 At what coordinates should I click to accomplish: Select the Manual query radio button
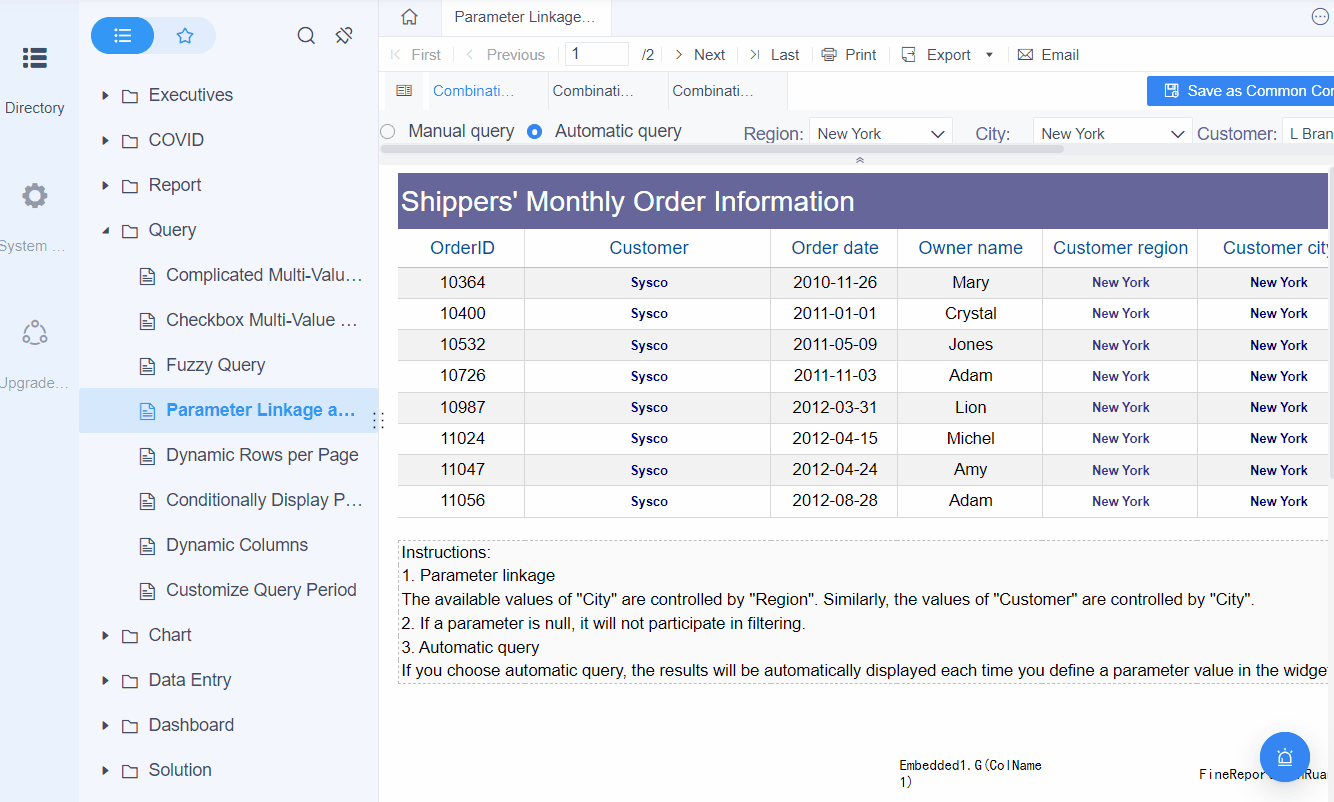[387, 131]
